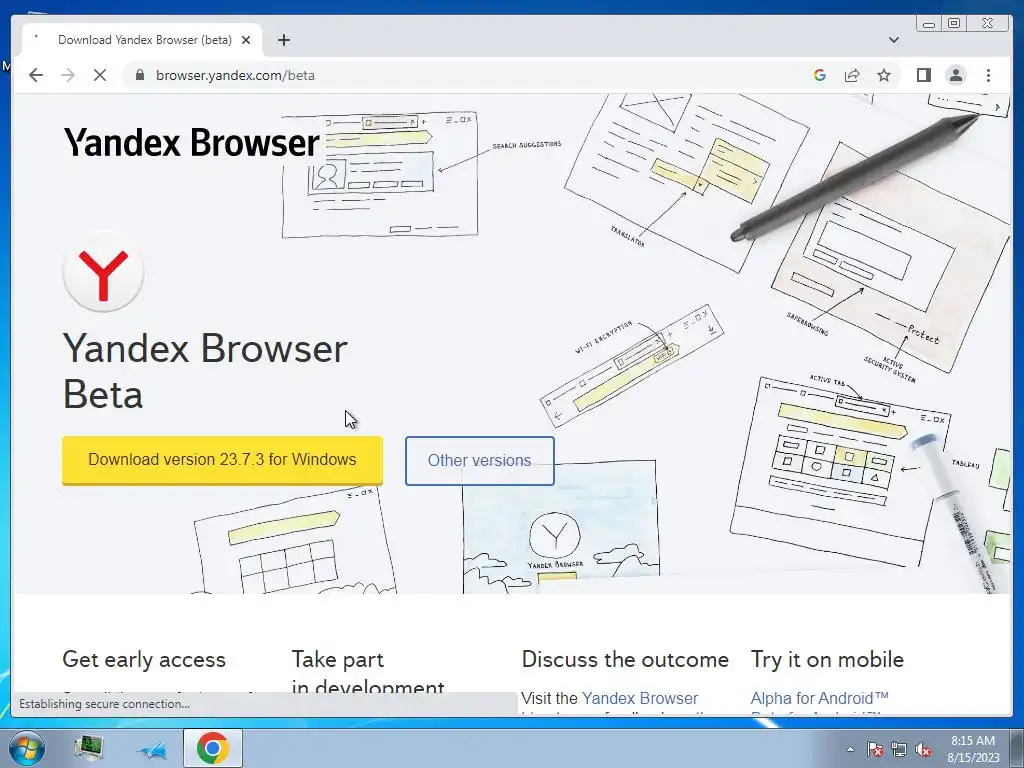Bookmark this page with the star
1024x768 pixels.
884,75
